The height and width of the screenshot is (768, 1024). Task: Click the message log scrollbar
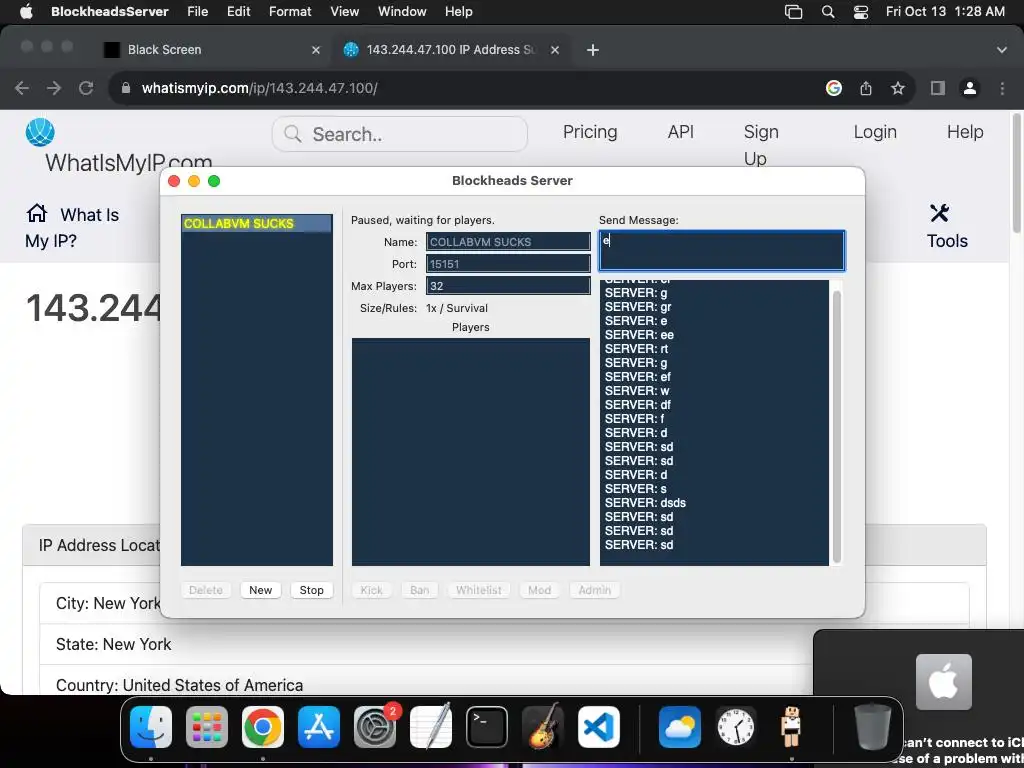tap(837, 426)
